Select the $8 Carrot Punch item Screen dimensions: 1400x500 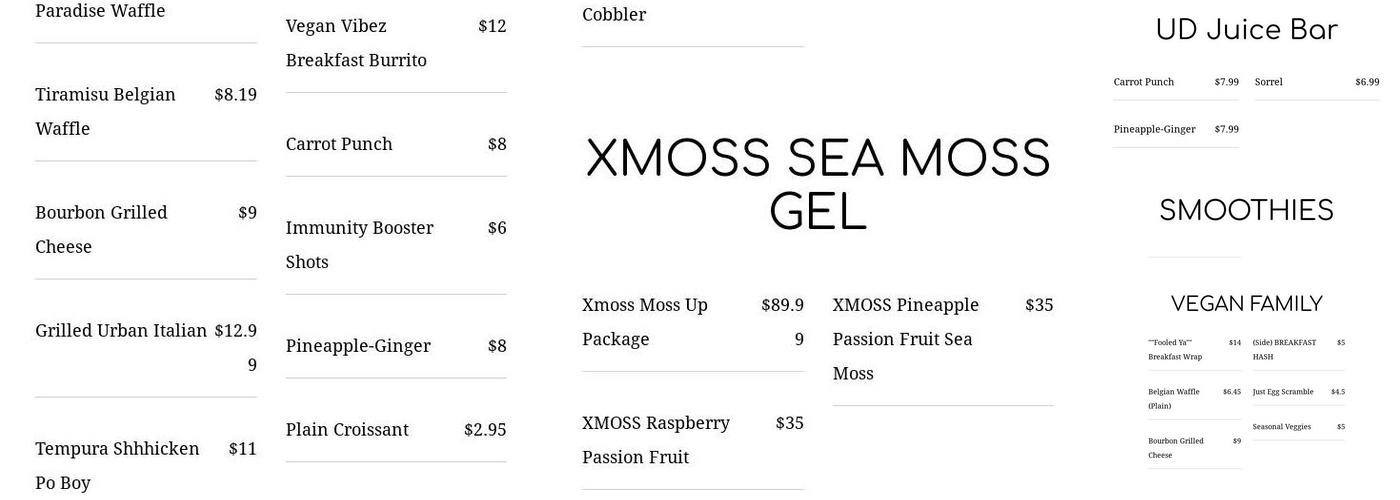(x=339, y=144)
